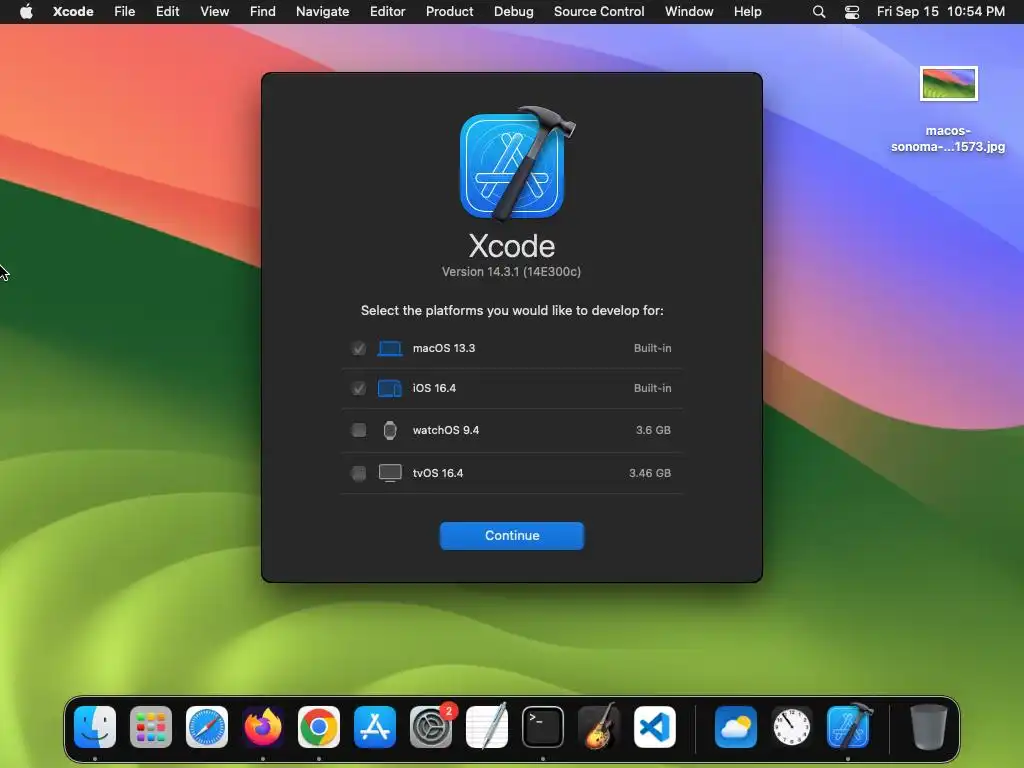This screenshot has height=768, width=1024.
Task: Open the Product menu
Action: coord(450,12)
